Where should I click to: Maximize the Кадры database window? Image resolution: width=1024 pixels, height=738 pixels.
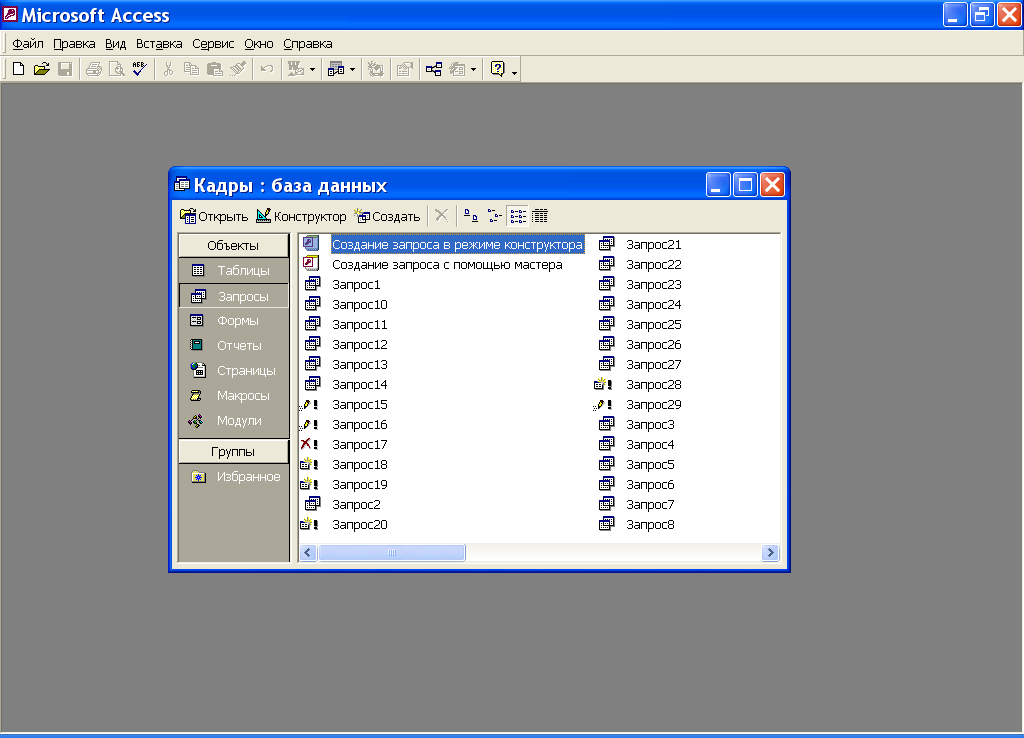pyautogui.click(x=744, y=185)
